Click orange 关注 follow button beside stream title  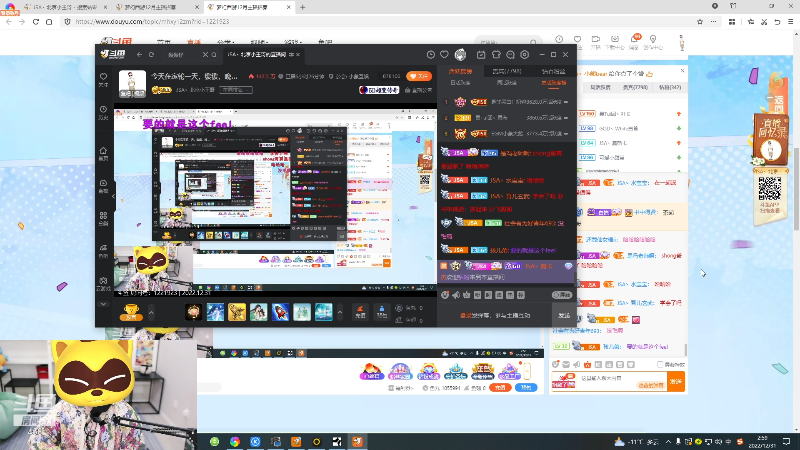(x=419, y=76)
